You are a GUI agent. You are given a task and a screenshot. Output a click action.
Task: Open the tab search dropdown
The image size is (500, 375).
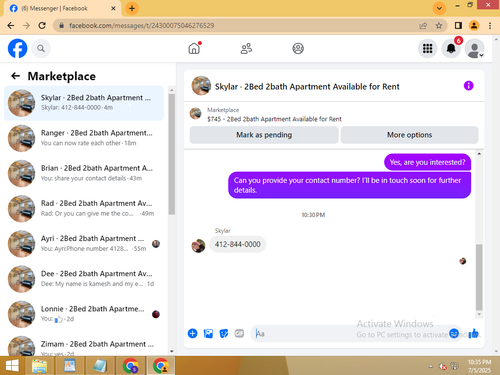(x=439, y=8)
